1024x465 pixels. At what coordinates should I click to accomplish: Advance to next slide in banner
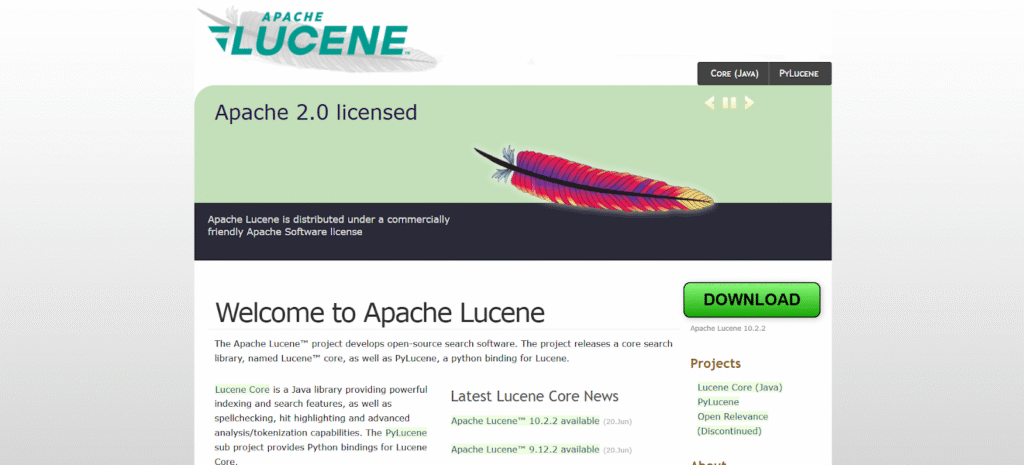pyautogui.click(x=749, y=102)
